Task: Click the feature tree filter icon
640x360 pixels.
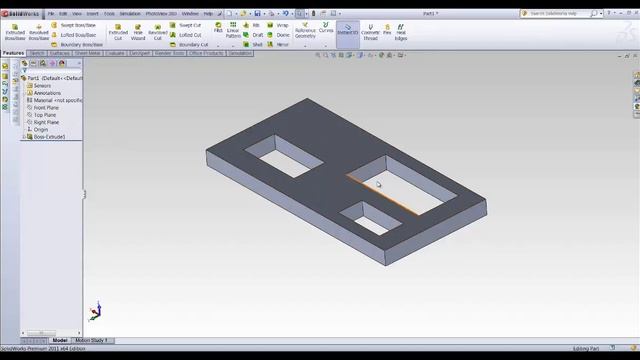Action: click(x=24, y=71)
